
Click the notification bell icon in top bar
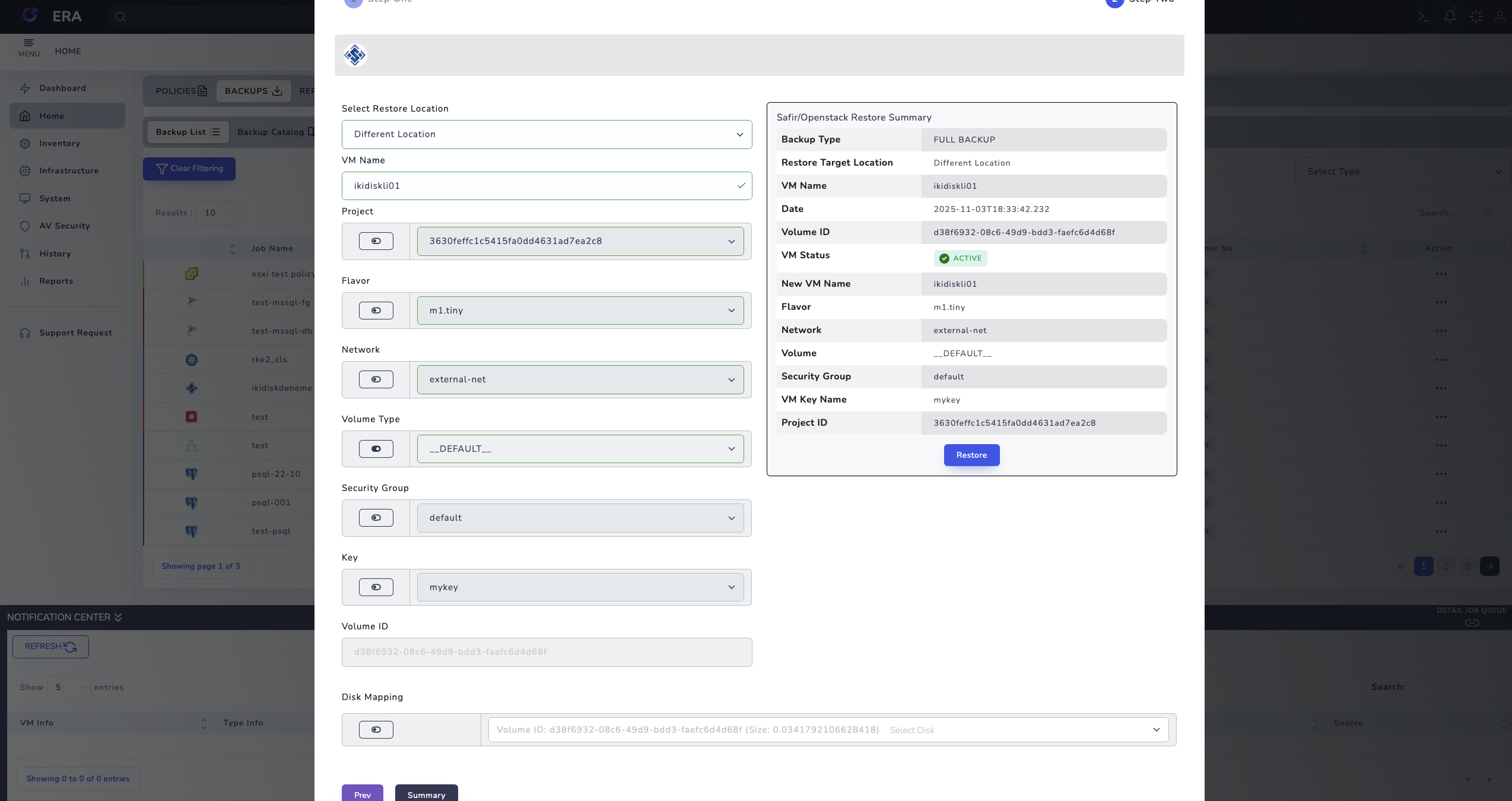click(1450, 17)
